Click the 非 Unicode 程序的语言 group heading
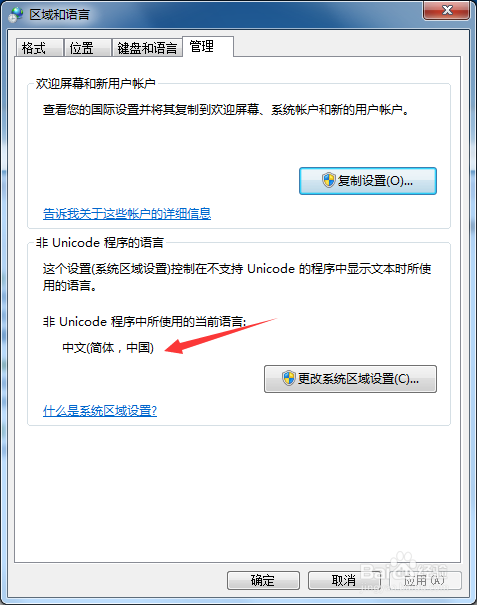Image resolution: width=477 pixels, height=605 pixels. (x=100, y=243)
